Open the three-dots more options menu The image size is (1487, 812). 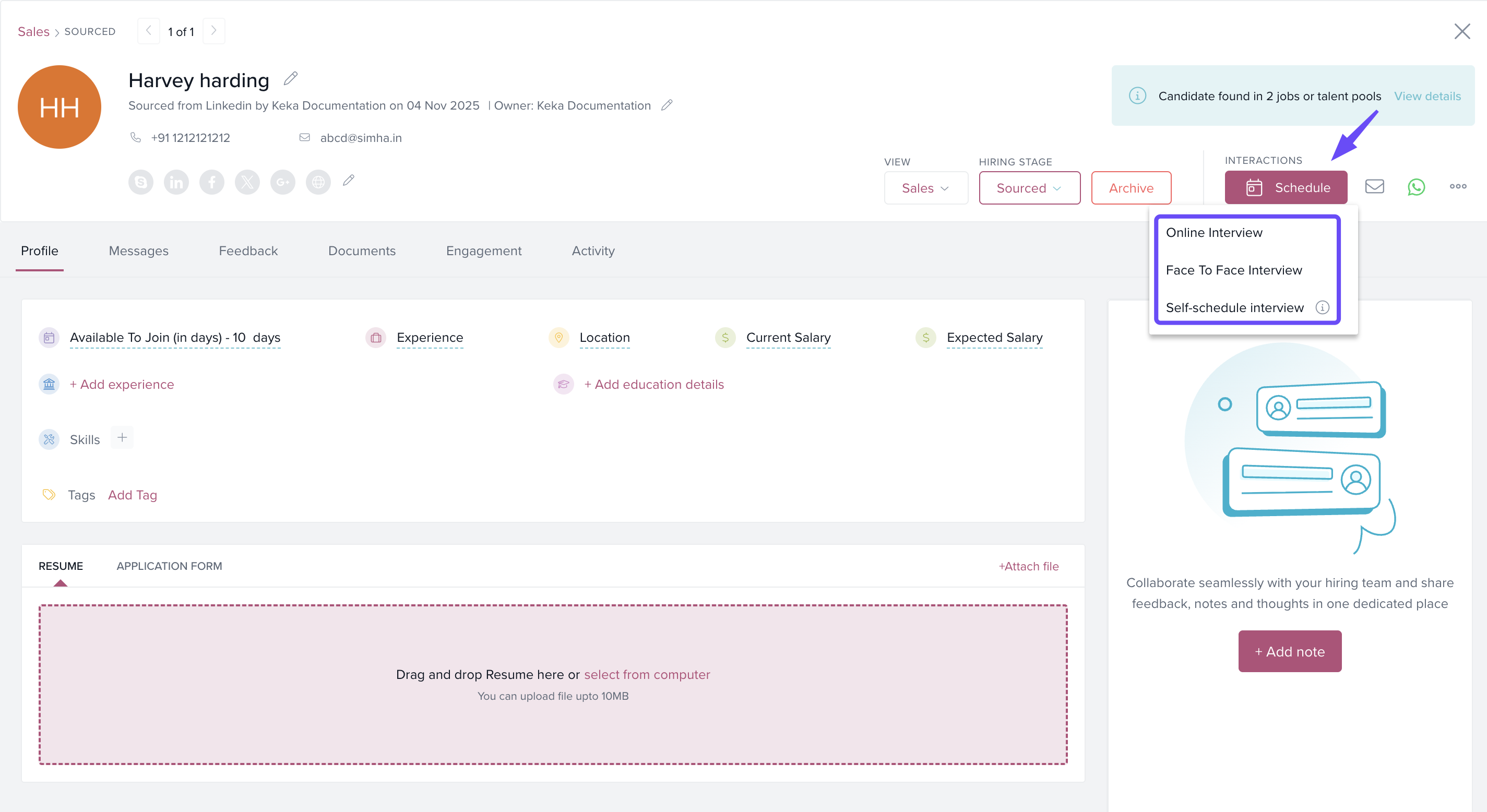pos(1458,186)
